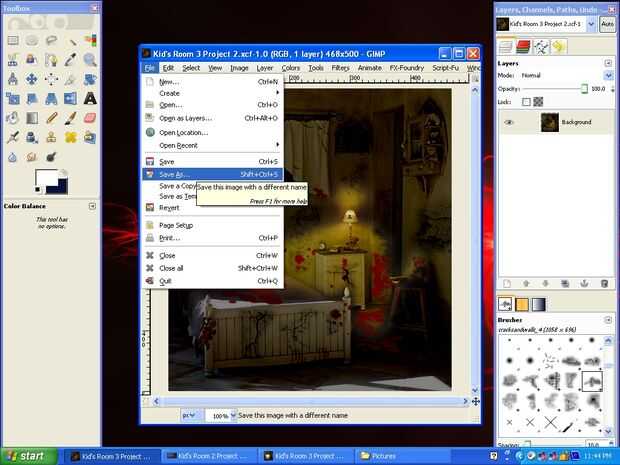Select the Ink tool
This screenshot has height=465, width=620.
point(32,137)
